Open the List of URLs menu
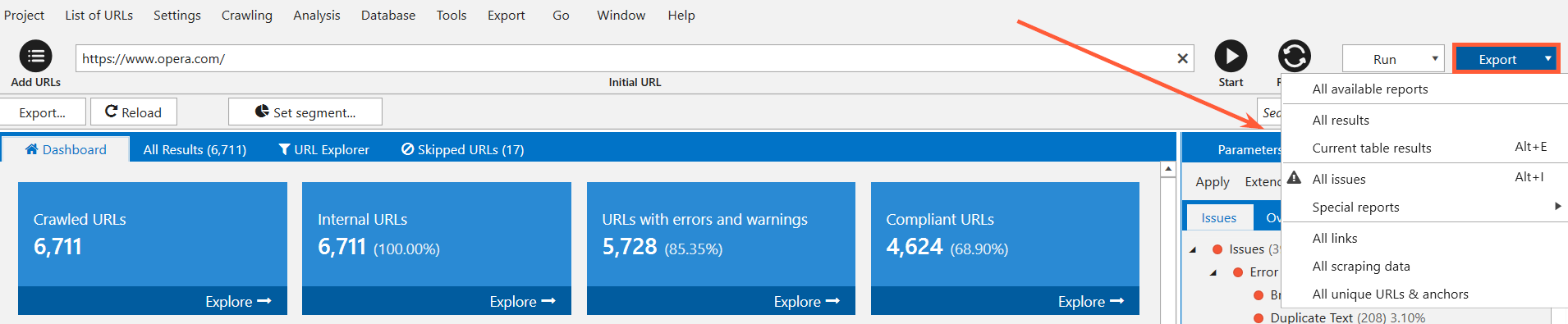Image resolution: width=1568 pixels, height=324 pixels. tap(99, 15)
